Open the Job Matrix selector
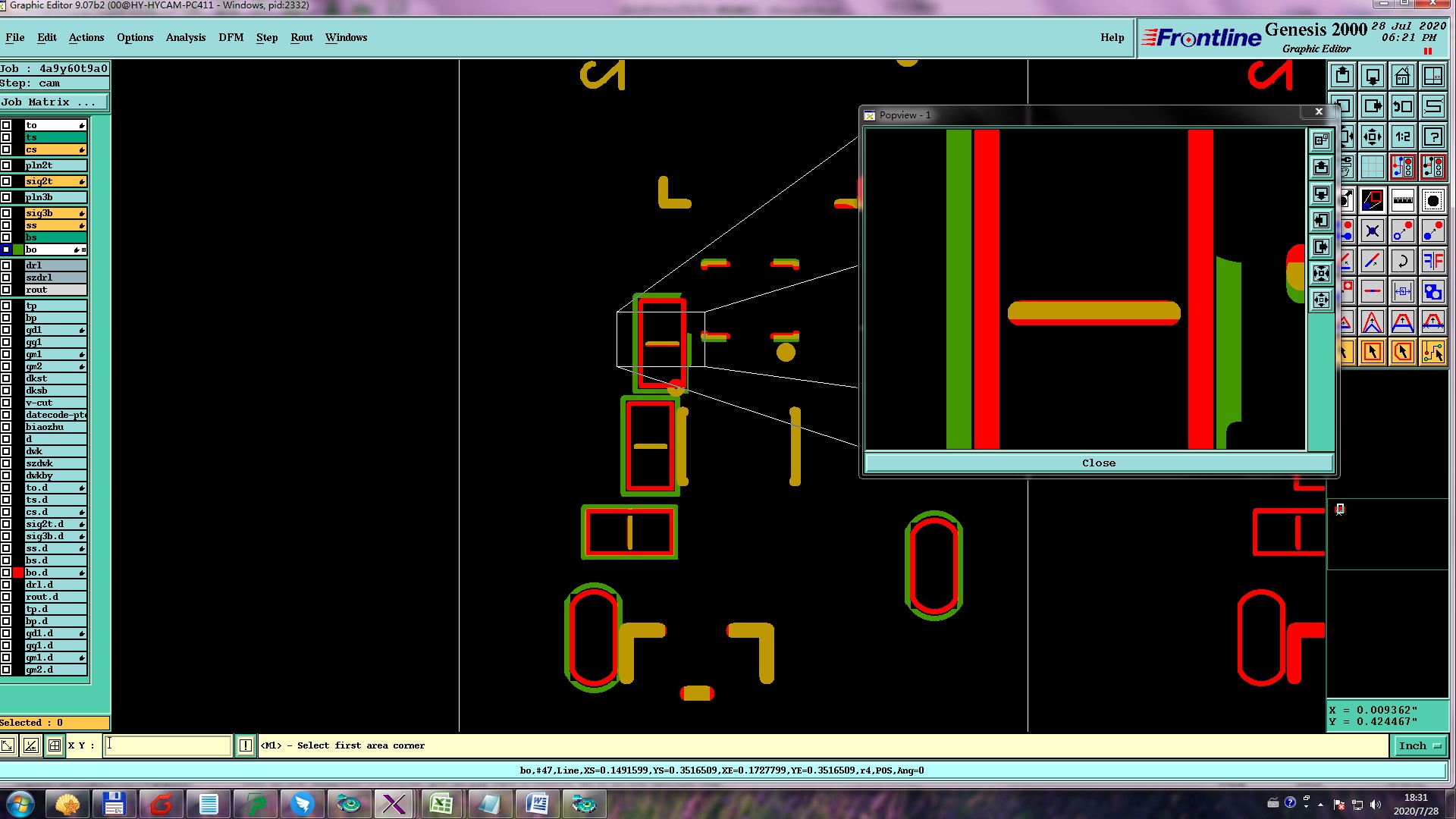This screenshot has height=819, width=1456. coord(53,102)
